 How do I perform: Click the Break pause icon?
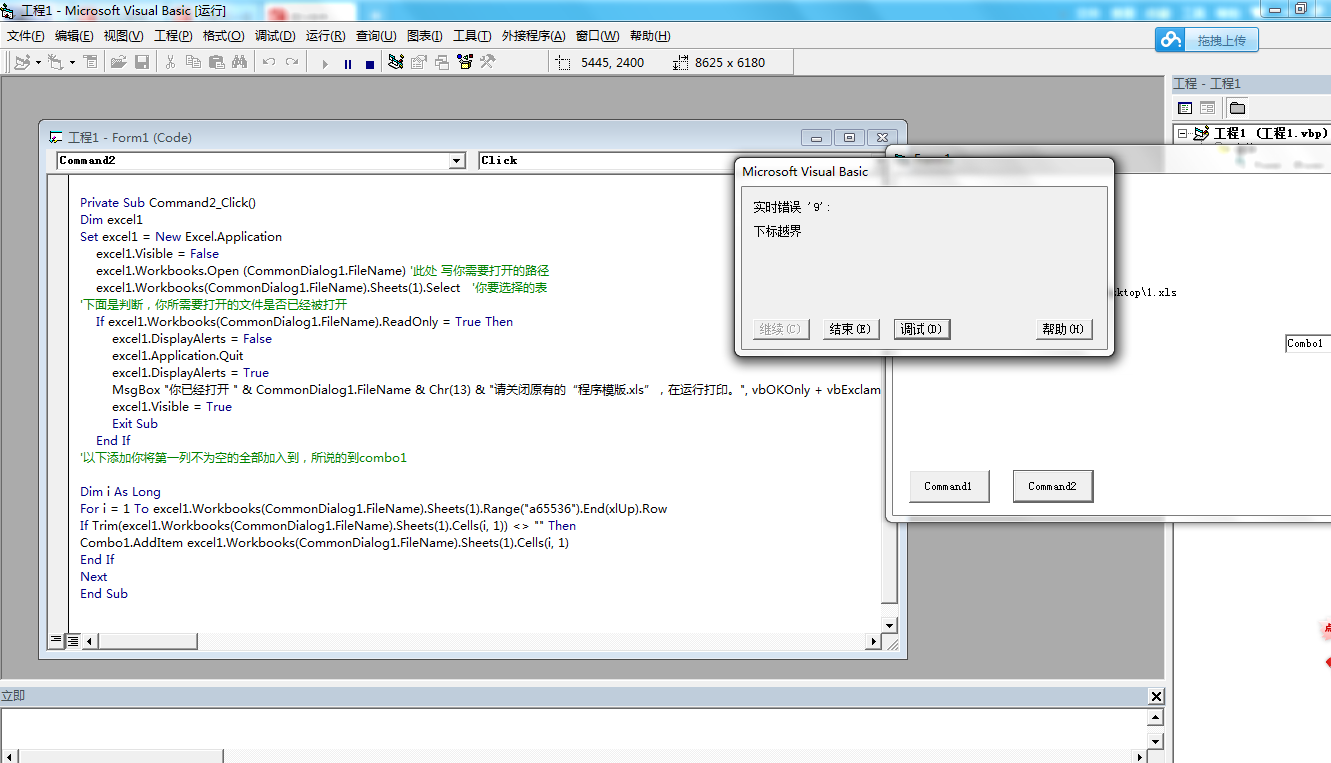(347, 63)
